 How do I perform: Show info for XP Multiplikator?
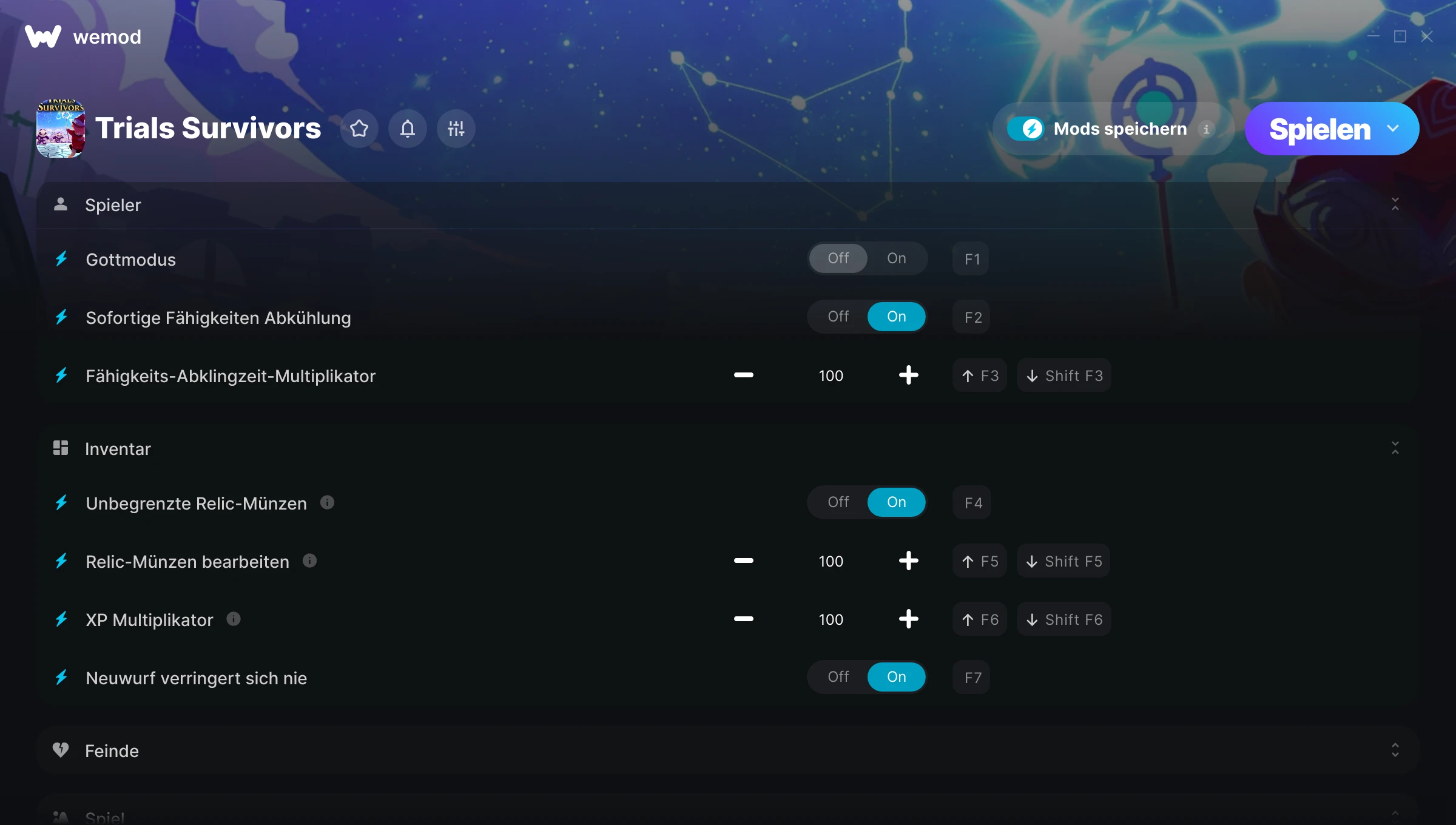point(234,619)
